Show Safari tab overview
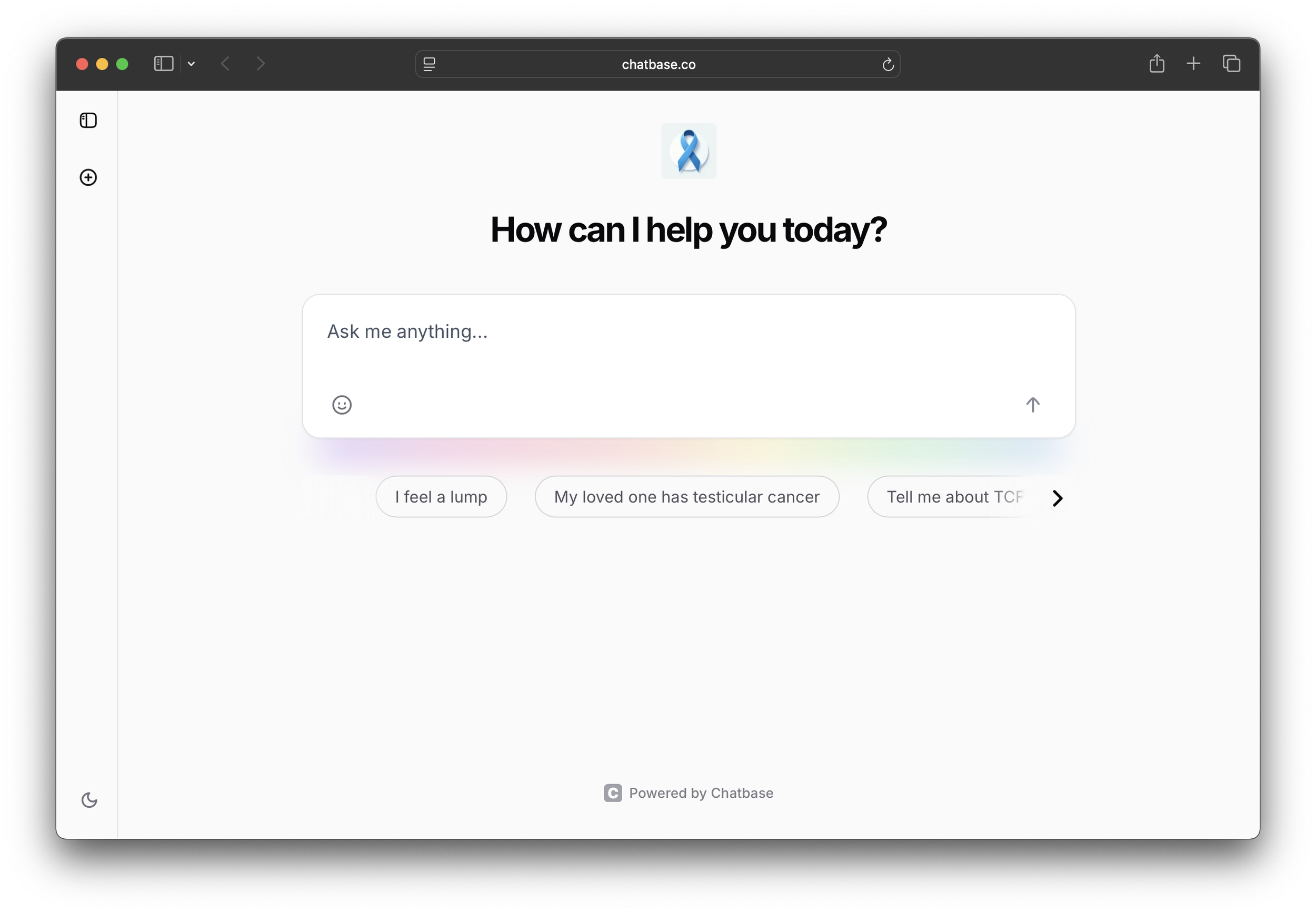 1231,64
